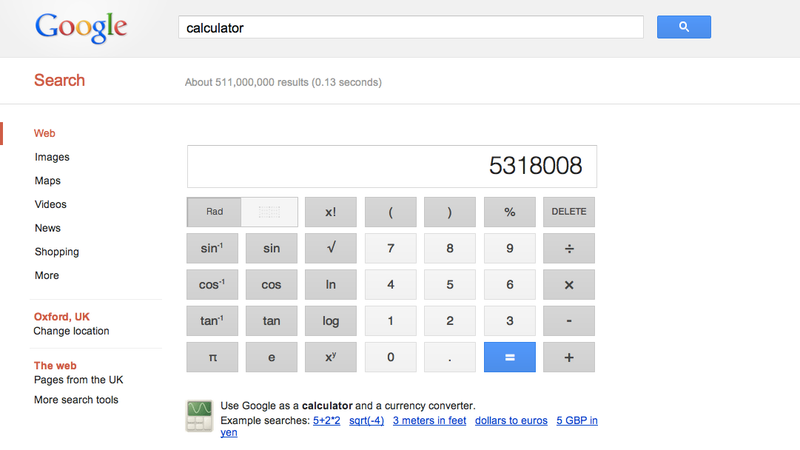This screenshot has height=450, width=800.
Task: Click the calculator display showing 5318008
Action: (392, 166)
